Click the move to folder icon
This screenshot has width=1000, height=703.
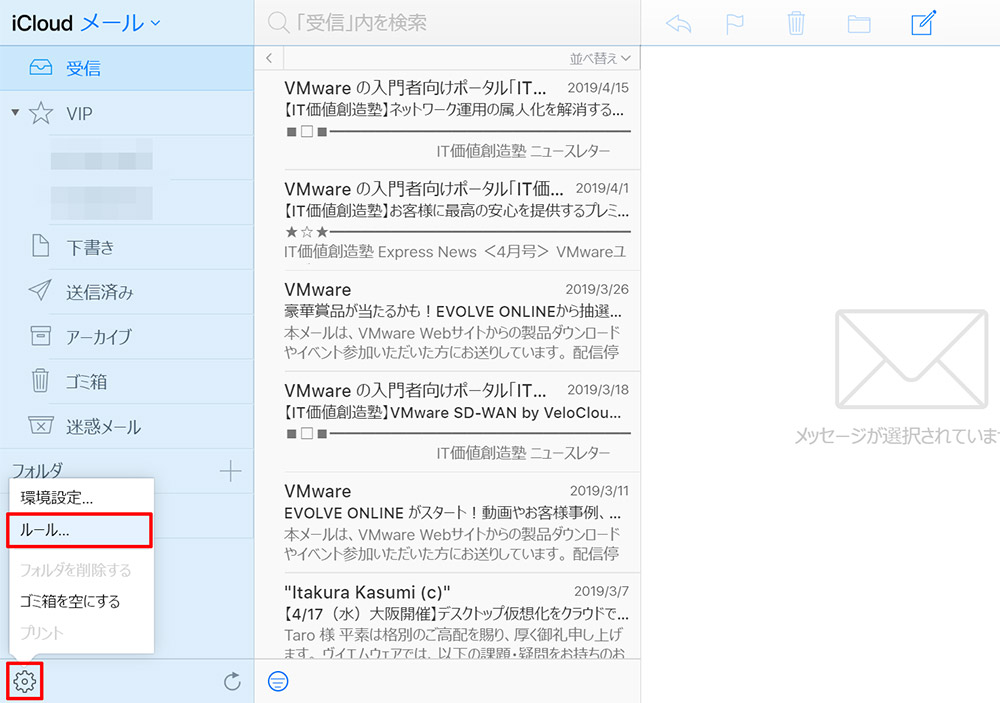pos(859,24)
